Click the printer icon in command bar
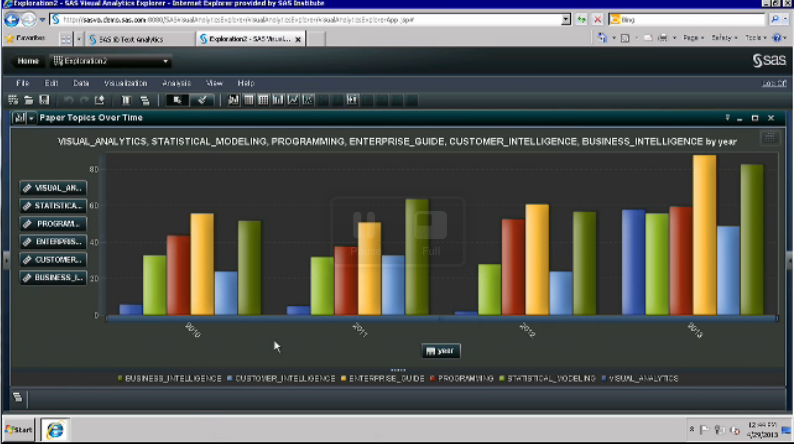Screen dimensions: 794x444 point(662,38)
